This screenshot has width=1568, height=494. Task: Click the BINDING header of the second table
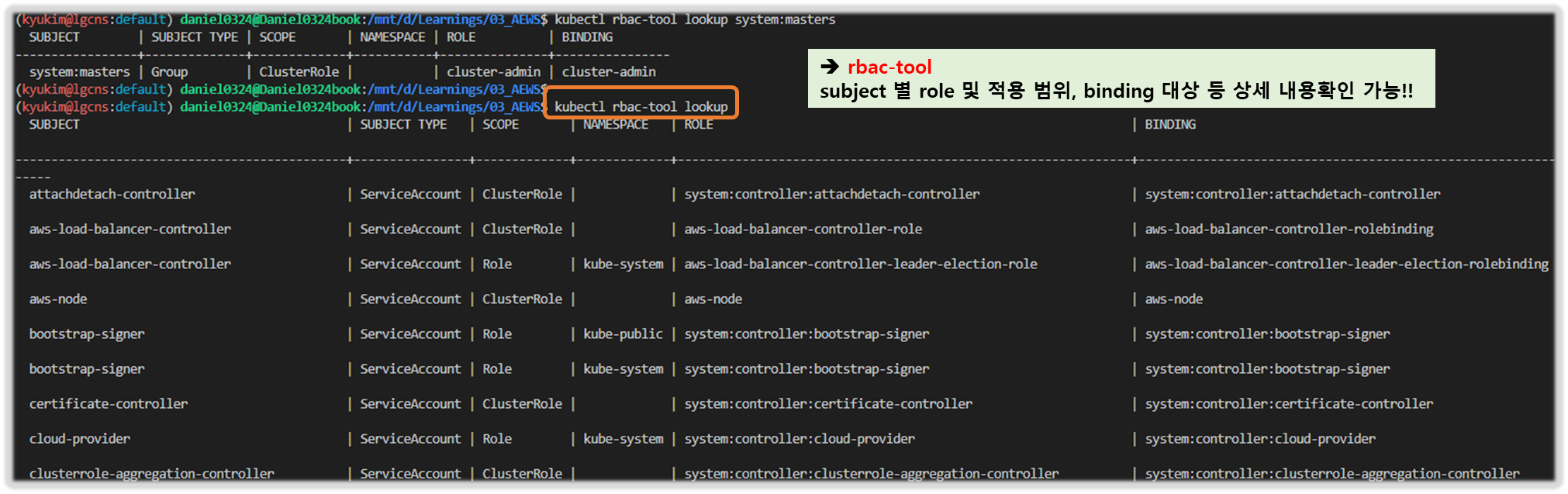point(1170,124)
